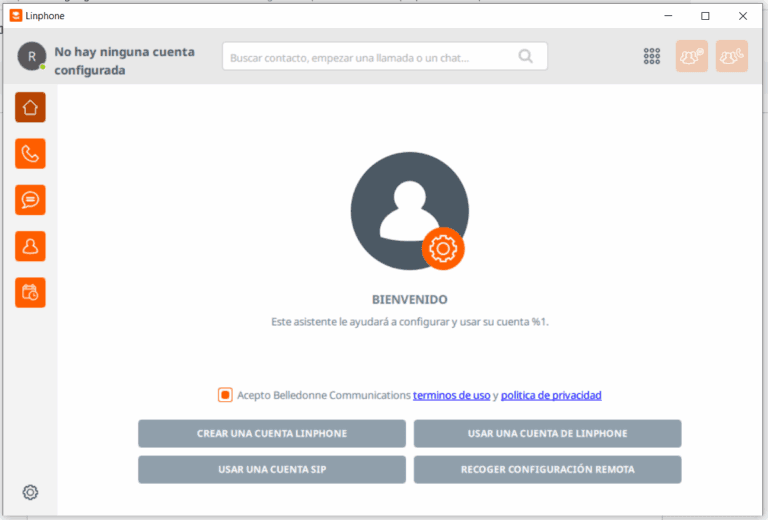Click the Linphone logo in title bar

pyautogui.click(x=16, y=16)
